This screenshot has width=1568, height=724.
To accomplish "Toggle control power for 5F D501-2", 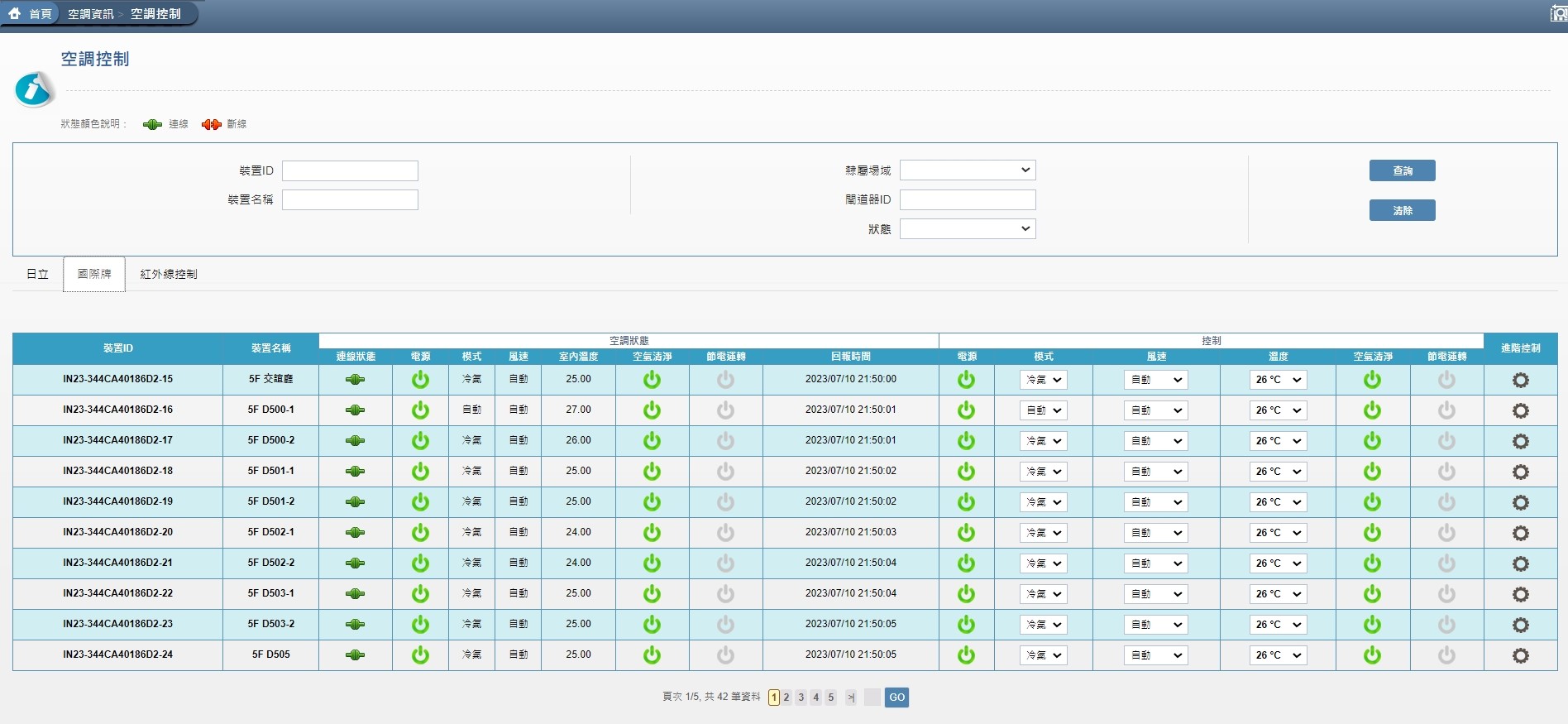I will pos(966,502).
